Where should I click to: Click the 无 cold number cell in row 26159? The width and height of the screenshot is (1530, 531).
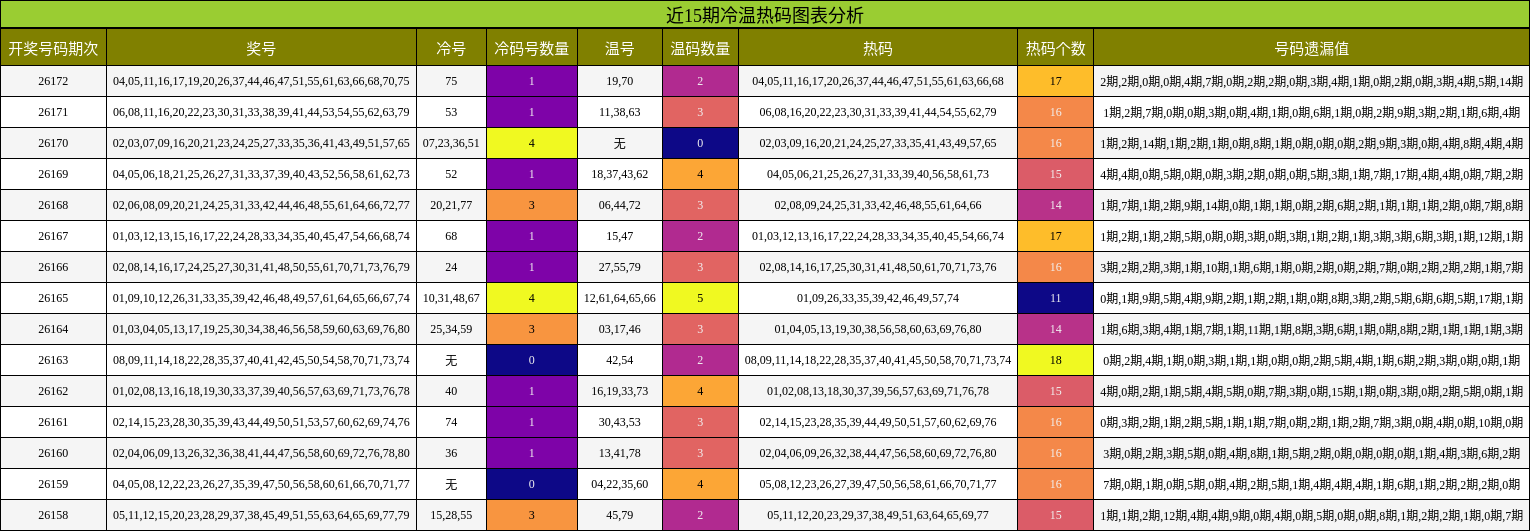point(451,484)
